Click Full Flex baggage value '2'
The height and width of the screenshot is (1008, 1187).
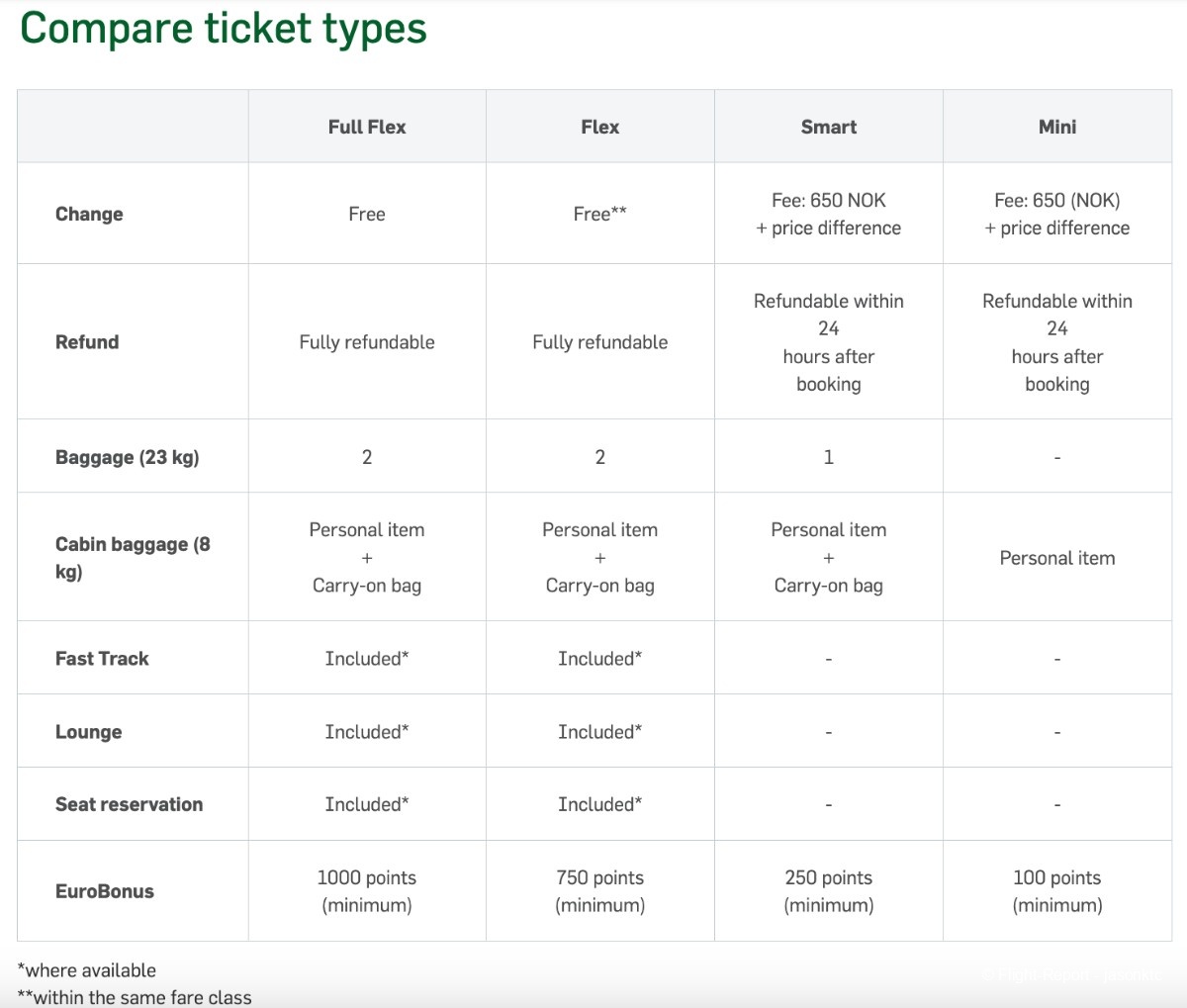[367, 457]
